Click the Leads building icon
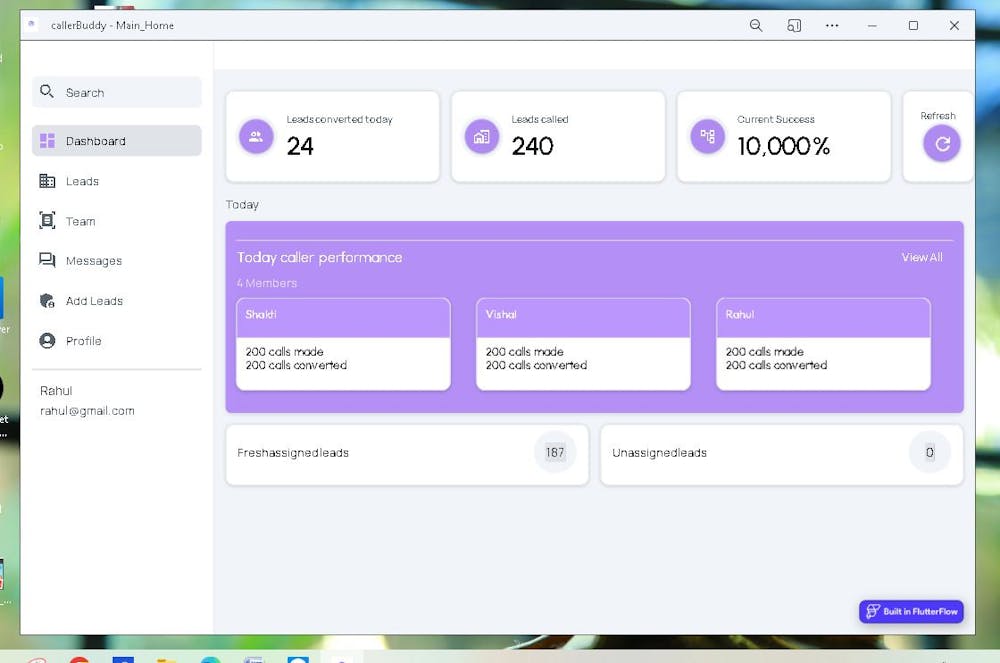This screenshot has height=663, width=1000. 47,181
